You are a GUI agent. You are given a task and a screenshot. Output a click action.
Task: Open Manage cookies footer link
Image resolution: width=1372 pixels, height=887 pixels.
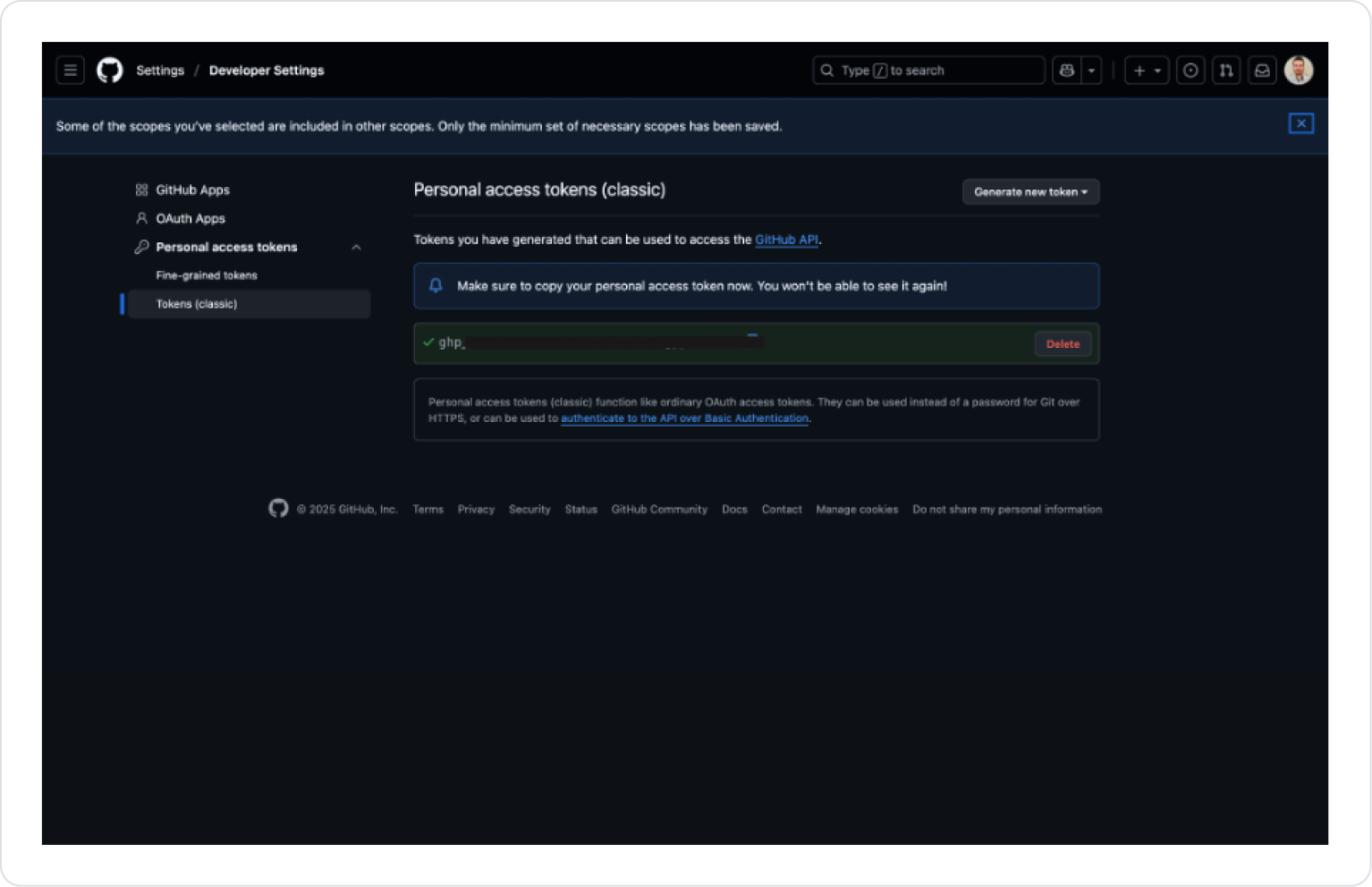[857, 509]
